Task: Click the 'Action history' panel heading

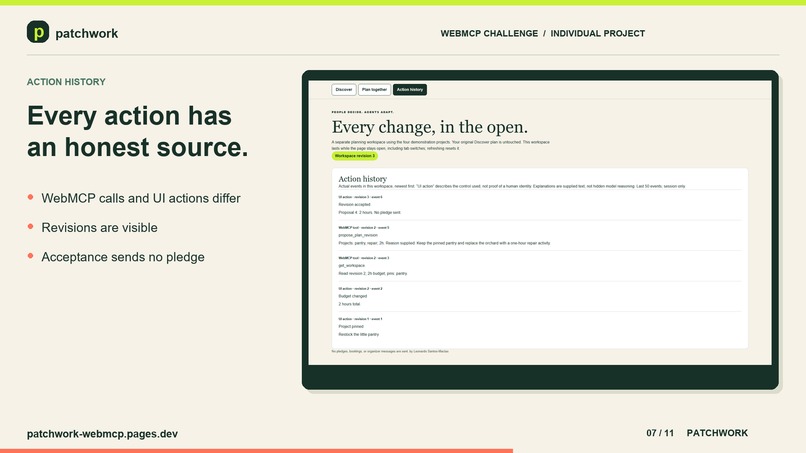Action: click(362, 179)
